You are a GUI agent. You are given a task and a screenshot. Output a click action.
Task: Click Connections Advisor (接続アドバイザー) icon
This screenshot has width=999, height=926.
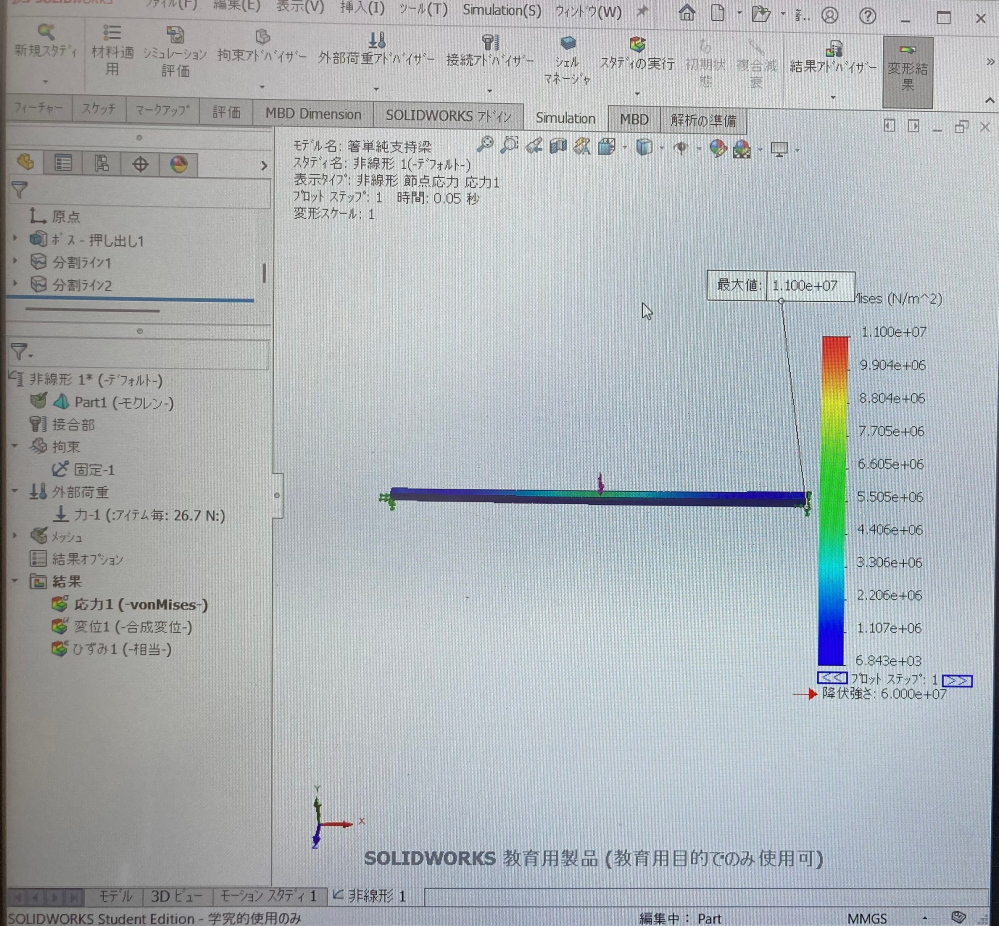(x=489, y=43)
